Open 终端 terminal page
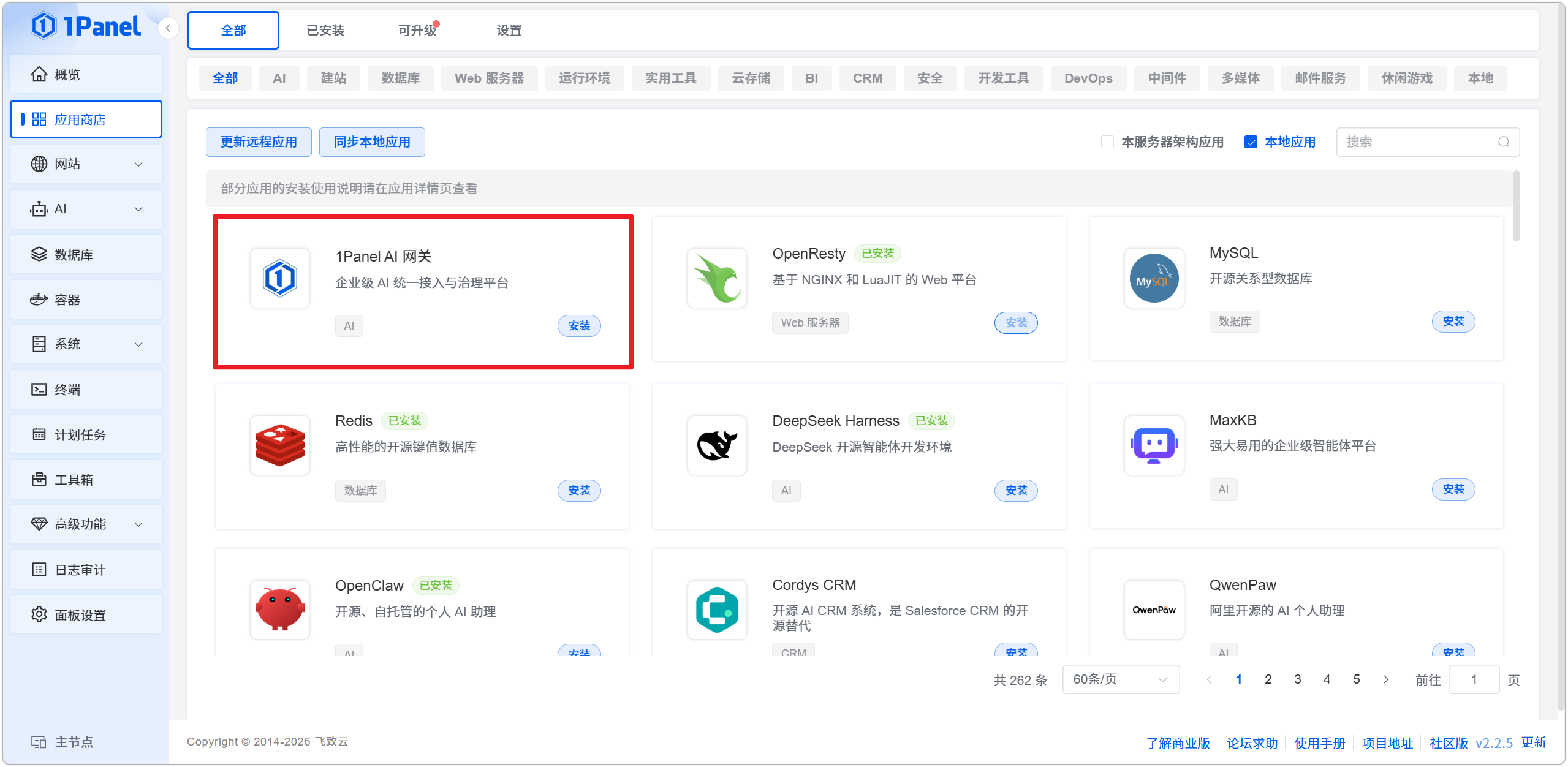1568x767 pixels. click(86, 390)
